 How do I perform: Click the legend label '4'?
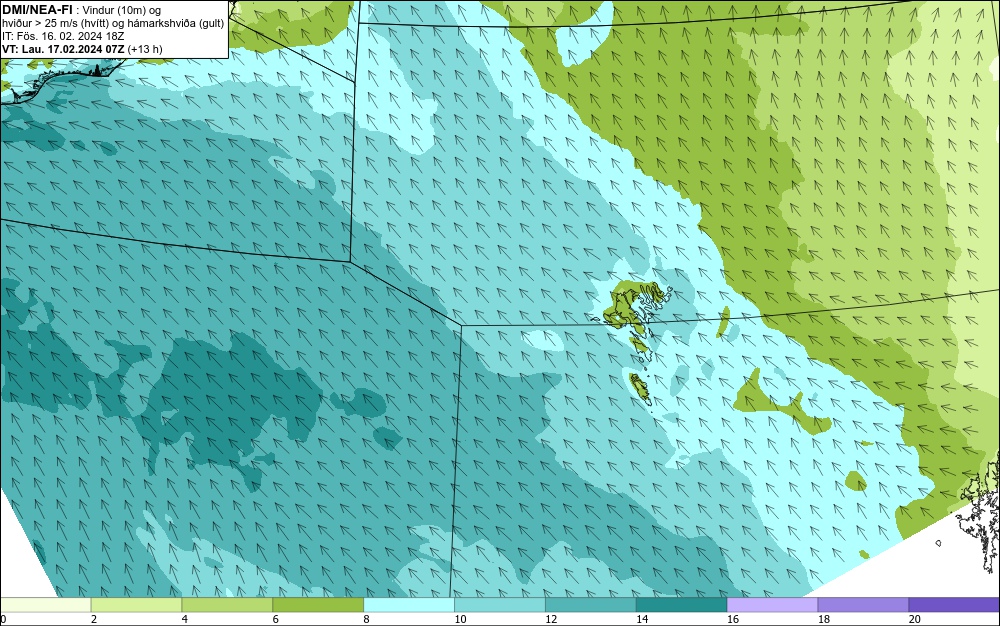(185, 619)
